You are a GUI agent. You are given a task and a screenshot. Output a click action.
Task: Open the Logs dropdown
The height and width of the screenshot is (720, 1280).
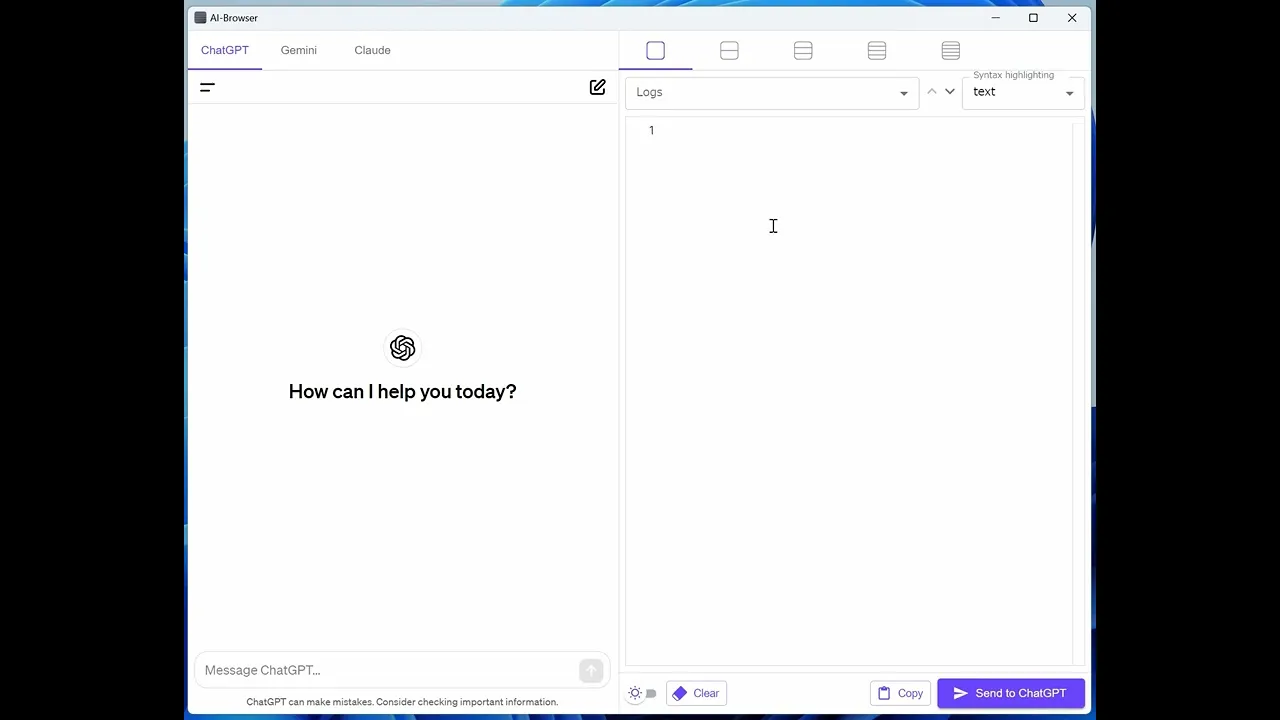(771, 92)
